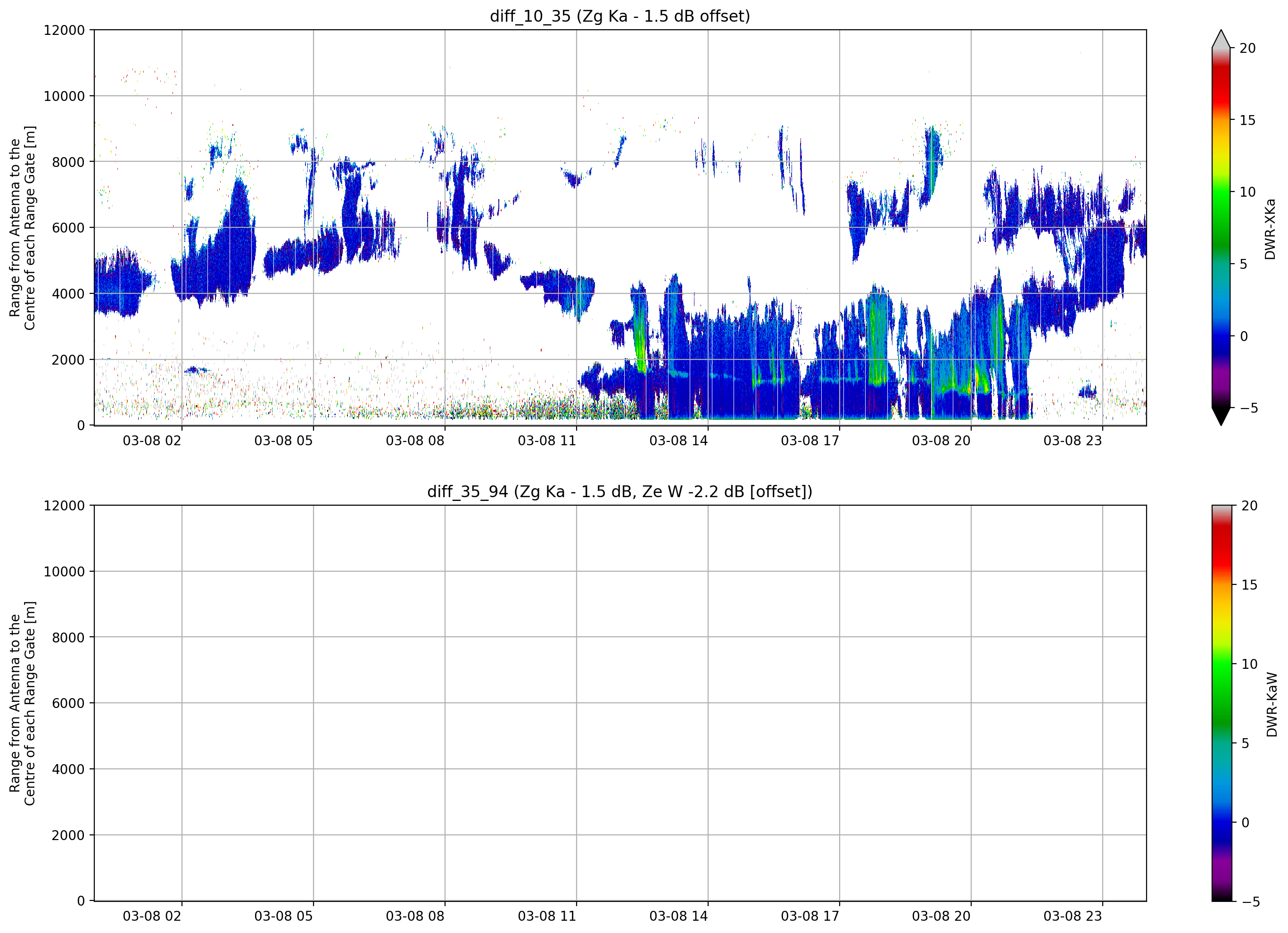Click the 8000 y-tick of the bottom plot

68,638
